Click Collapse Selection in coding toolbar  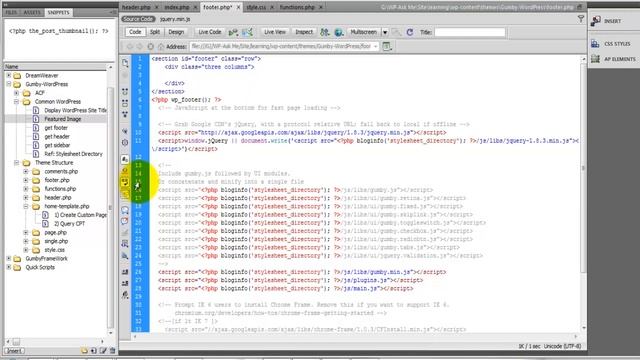(x=125, y=103)
